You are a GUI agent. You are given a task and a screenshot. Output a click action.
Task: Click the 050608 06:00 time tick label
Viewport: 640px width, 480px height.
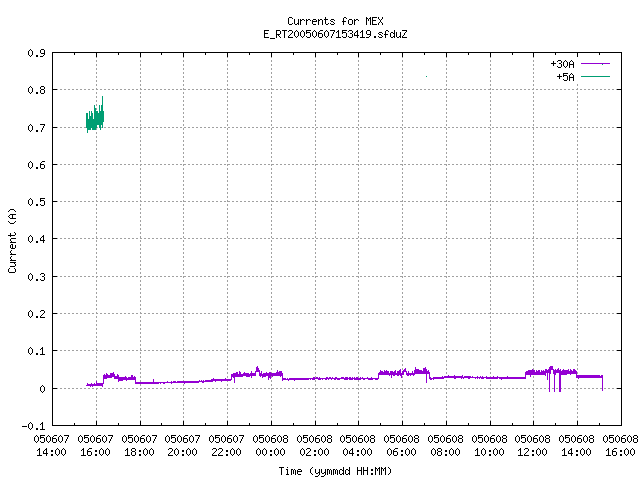pyautogui.click(x=402, y=446)
